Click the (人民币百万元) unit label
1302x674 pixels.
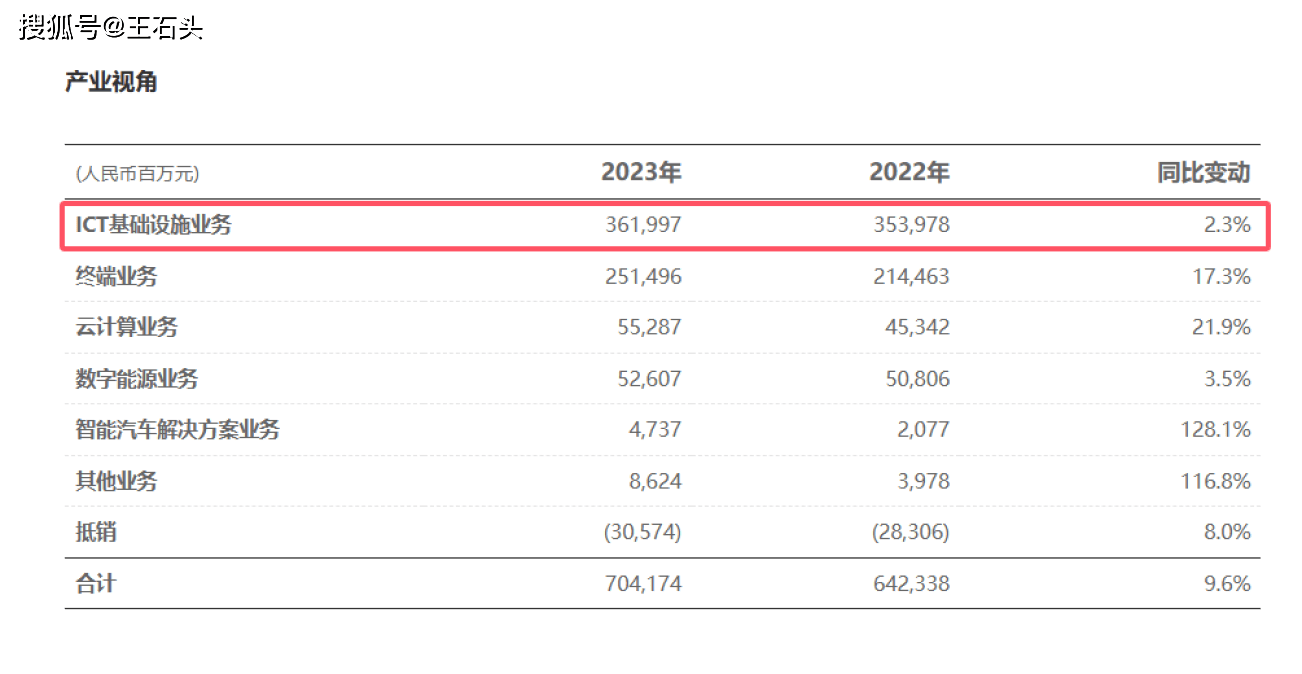[137, 174]
